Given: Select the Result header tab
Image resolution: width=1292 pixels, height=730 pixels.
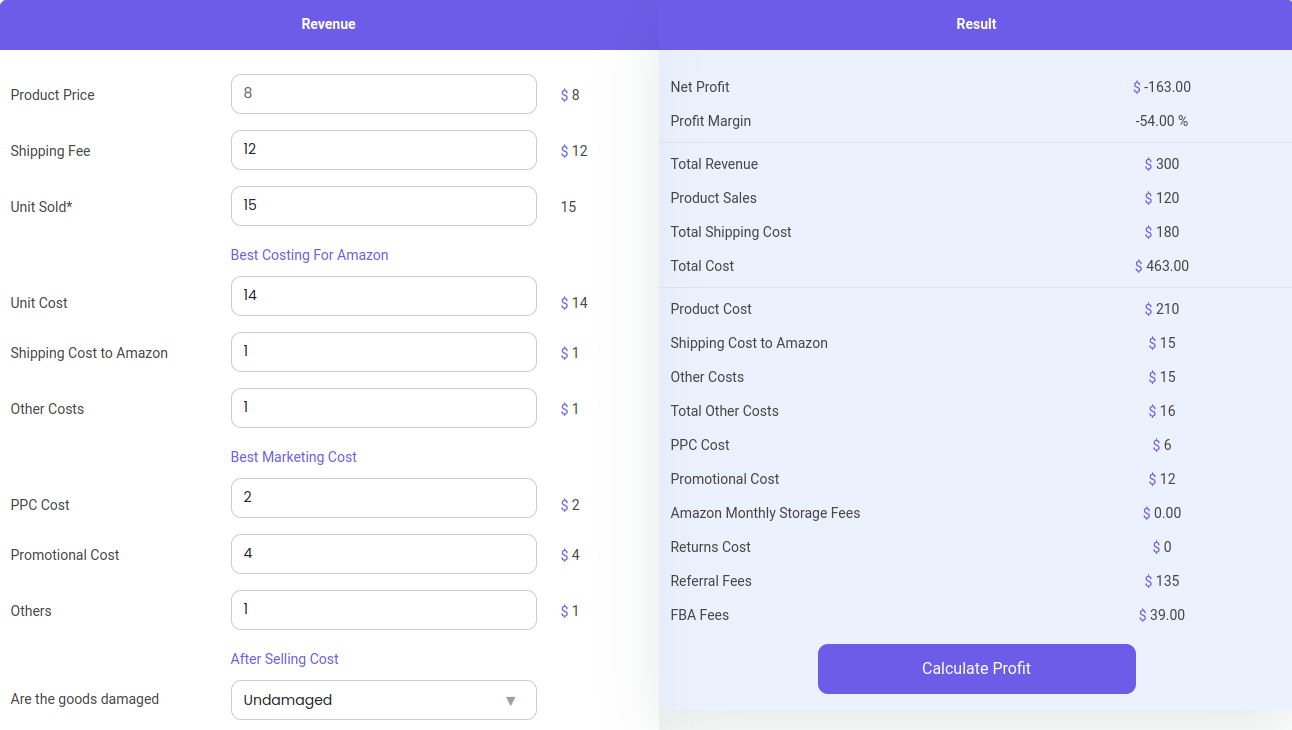Looking at the screenshot, I should (x=976, y=24).
